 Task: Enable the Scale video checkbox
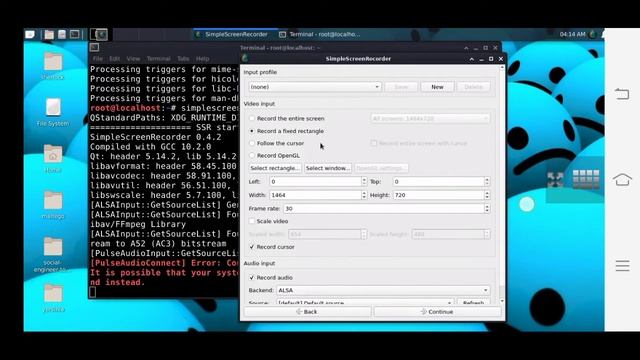(x=252, y=221)
